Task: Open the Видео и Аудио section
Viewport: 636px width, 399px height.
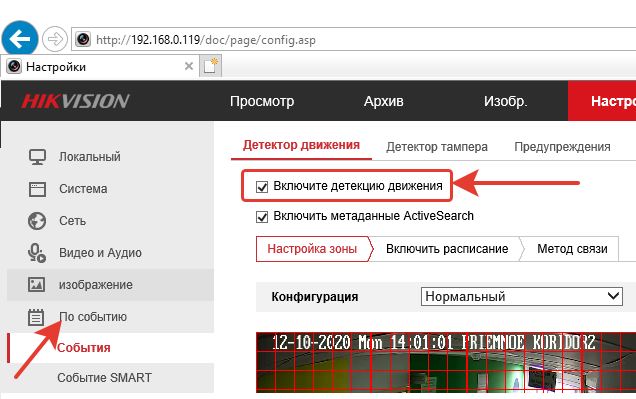Action: [x=100, y=253]
